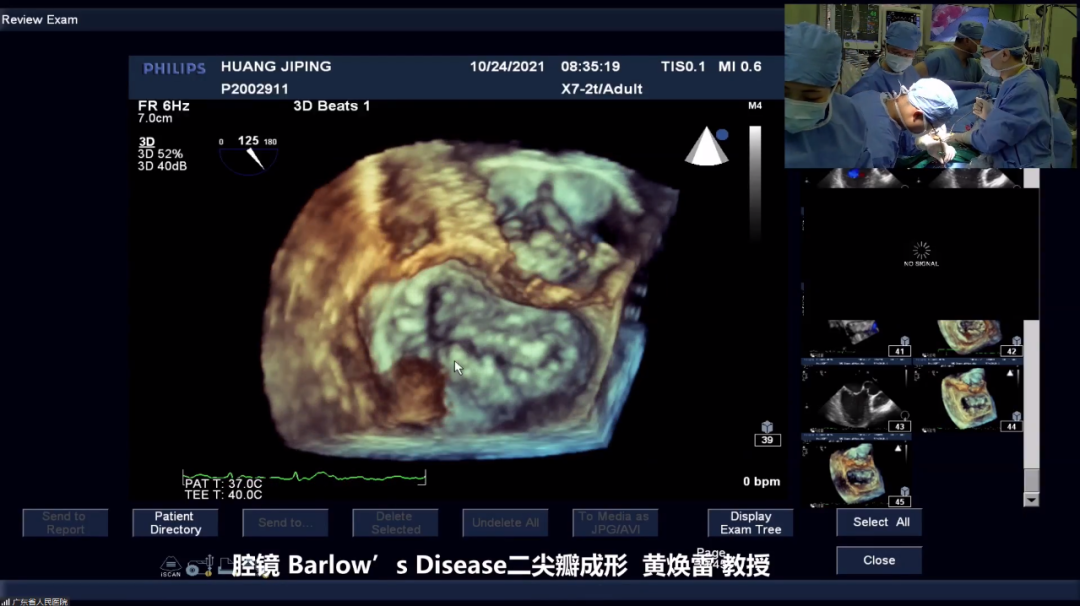Click the Select All button

(x=880, y=522)
